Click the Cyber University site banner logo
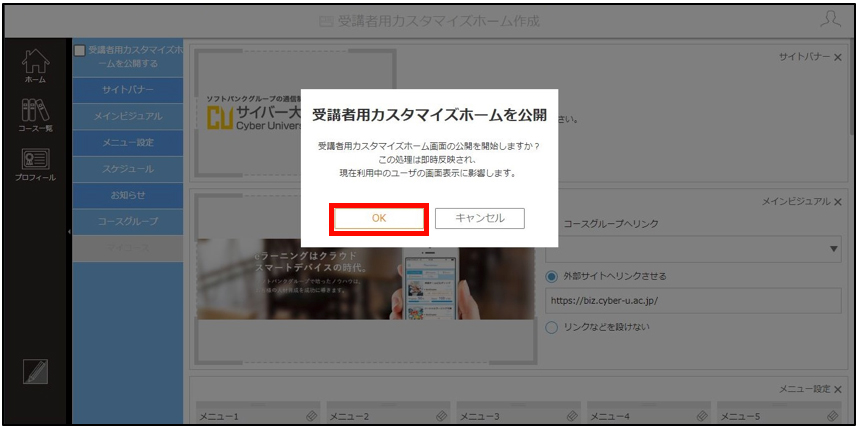The width and height of the screenshot is (857, 430). click(x=254, y=115)
